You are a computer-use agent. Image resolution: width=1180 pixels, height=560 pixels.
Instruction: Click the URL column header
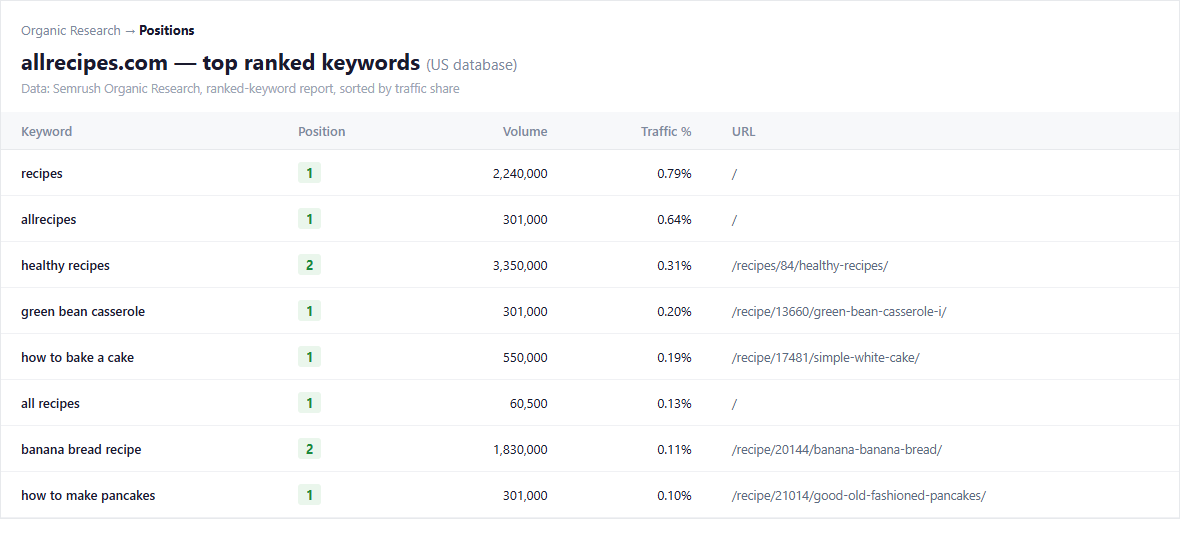(744, 132)
